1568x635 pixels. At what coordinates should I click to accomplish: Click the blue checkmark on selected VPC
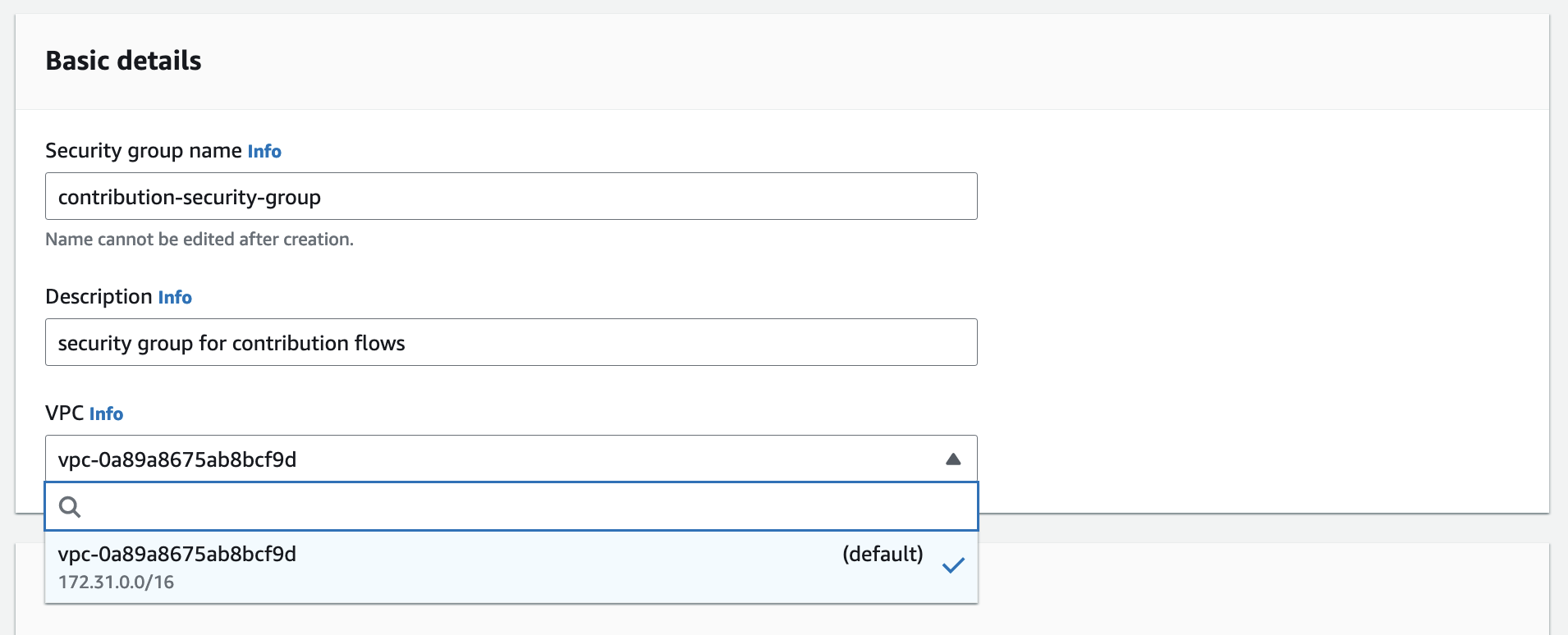953,565
